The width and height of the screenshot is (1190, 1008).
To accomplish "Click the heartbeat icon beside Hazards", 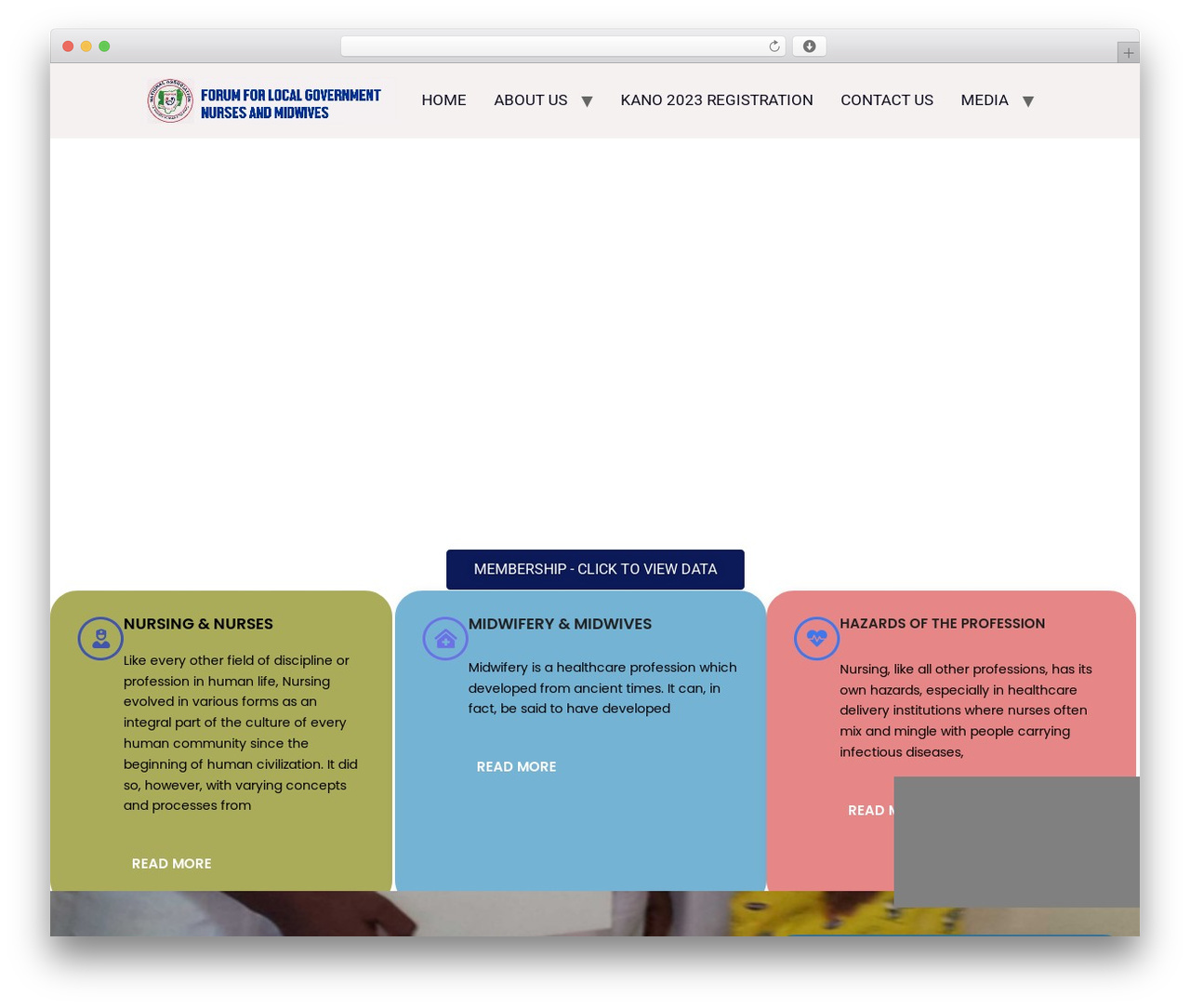I will [816, 639].
